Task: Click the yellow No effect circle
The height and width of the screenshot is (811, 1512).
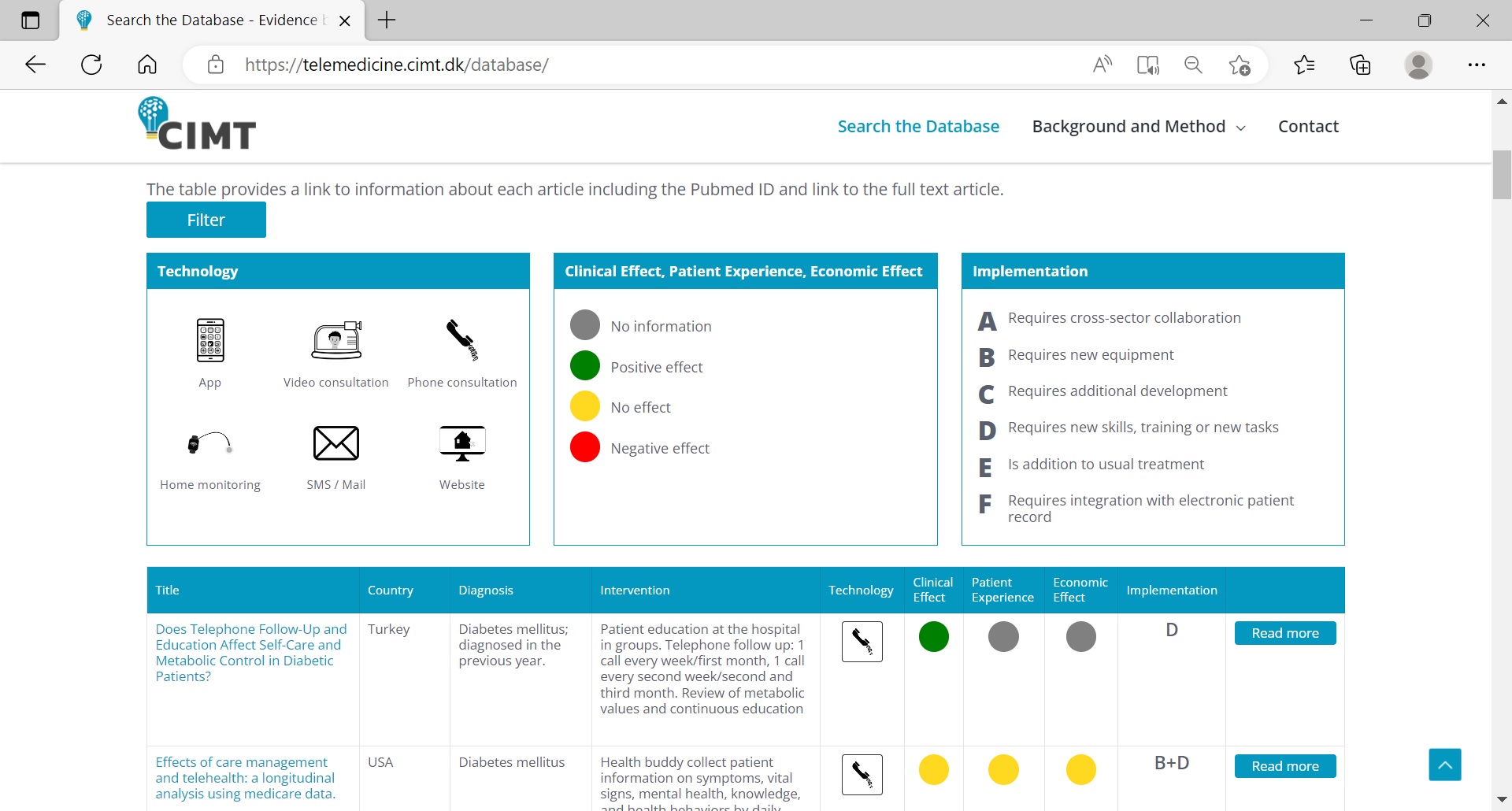Action: tap(585, 406)
